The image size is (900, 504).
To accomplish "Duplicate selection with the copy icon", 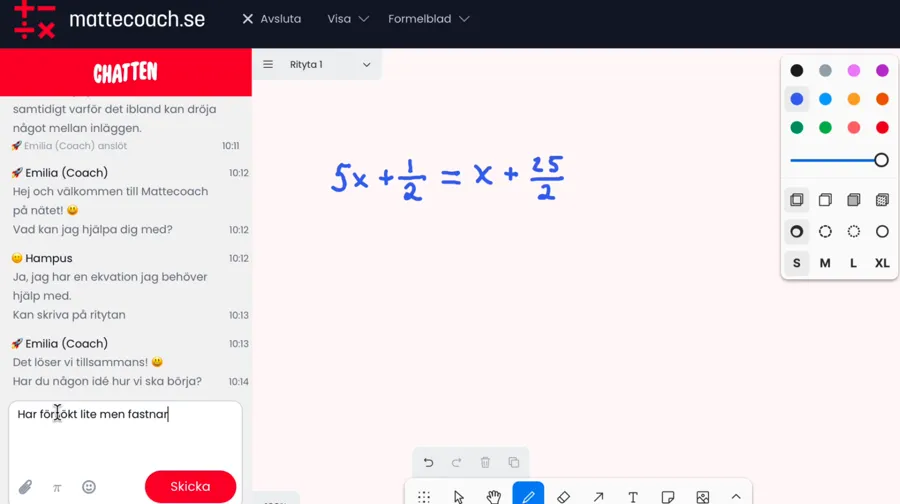I will pos(514,463).
